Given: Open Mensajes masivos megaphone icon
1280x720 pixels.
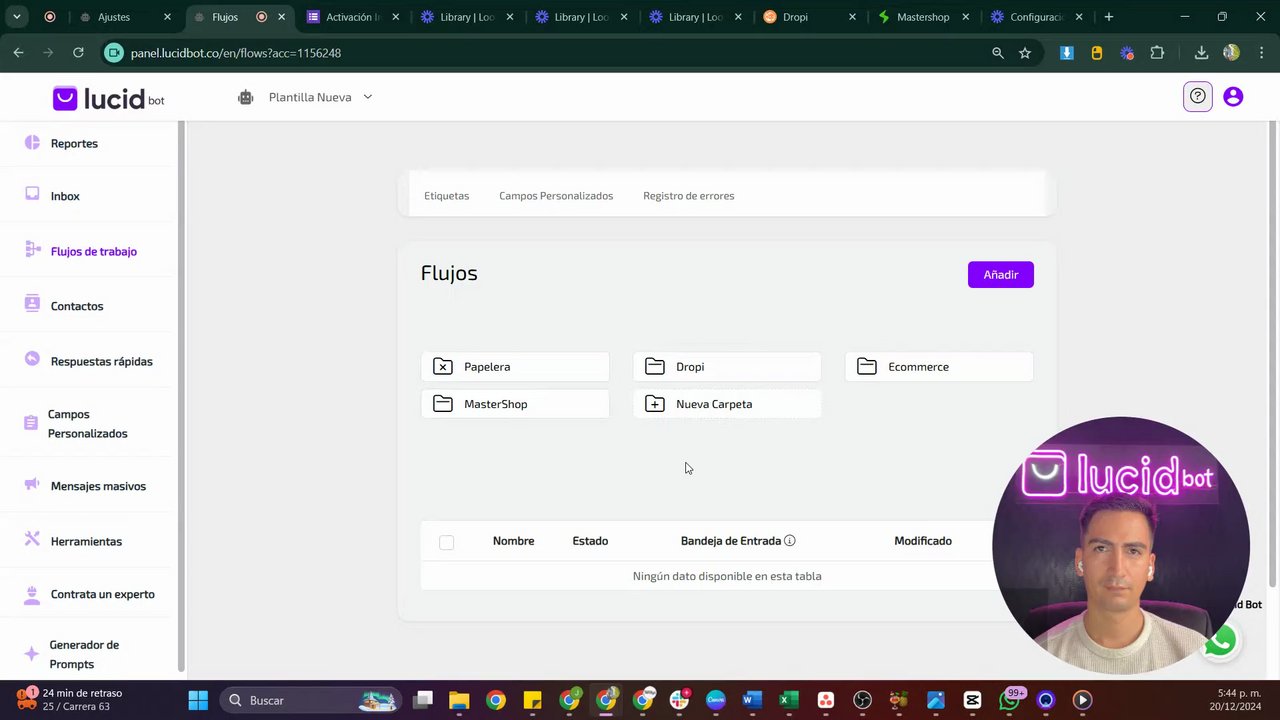Looking at the screenshot, I should tap(32, 485).
